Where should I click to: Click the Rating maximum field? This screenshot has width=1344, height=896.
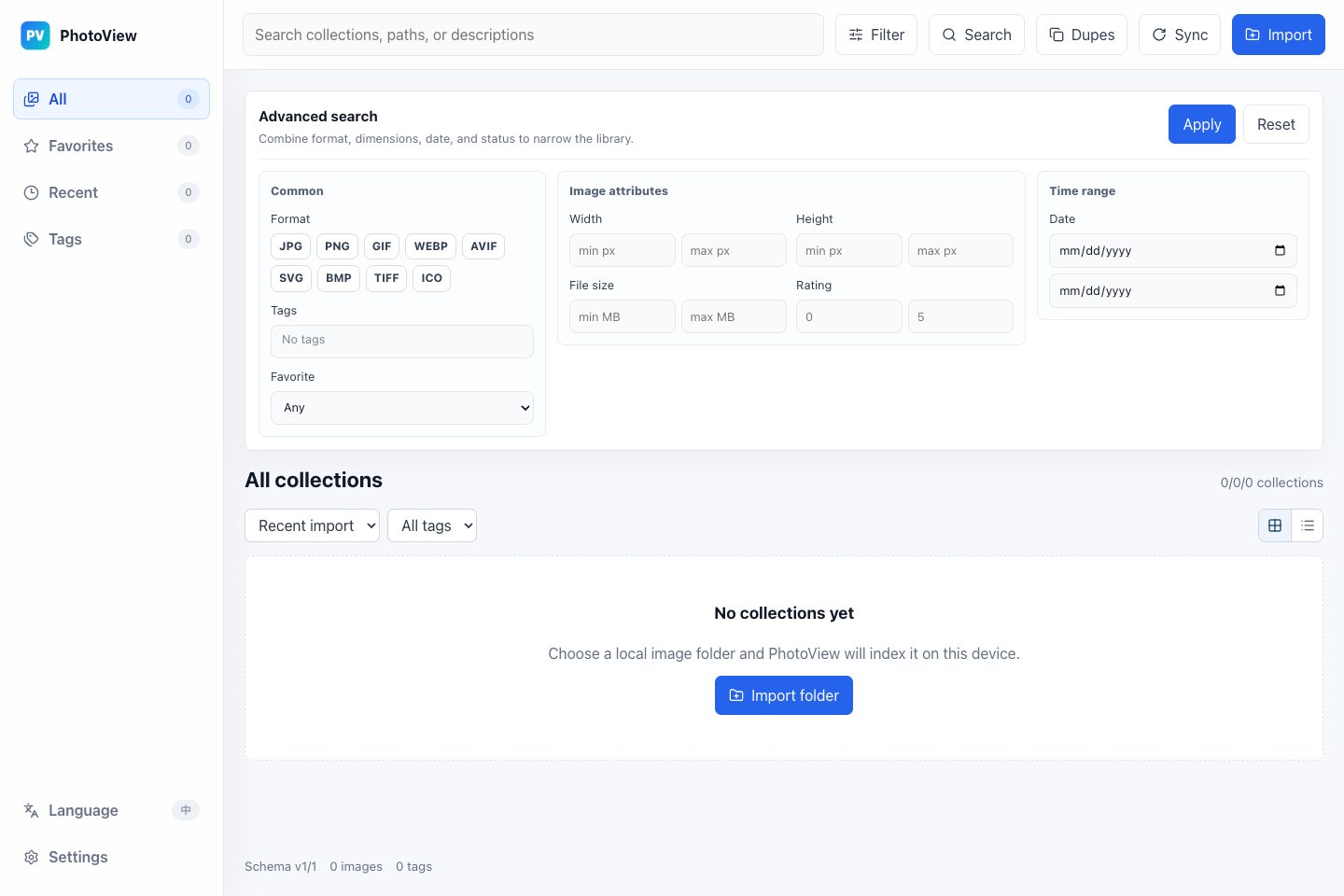click(x=960, y=316)
